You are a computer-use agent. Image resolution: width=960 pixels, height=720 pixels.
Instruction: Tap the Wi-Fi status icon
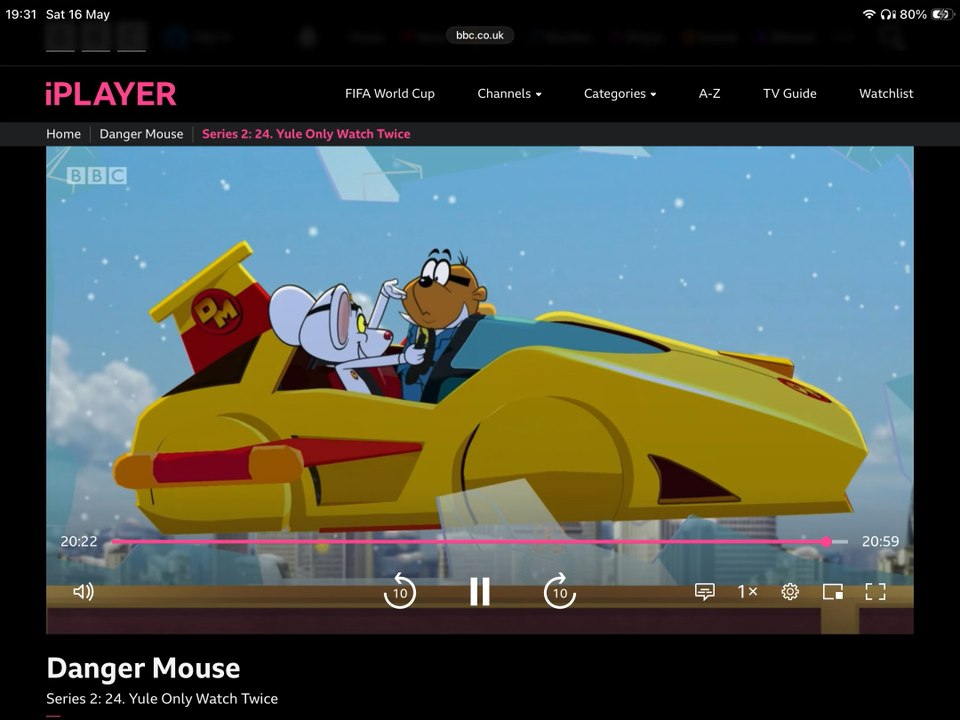[x=868, y=14]
